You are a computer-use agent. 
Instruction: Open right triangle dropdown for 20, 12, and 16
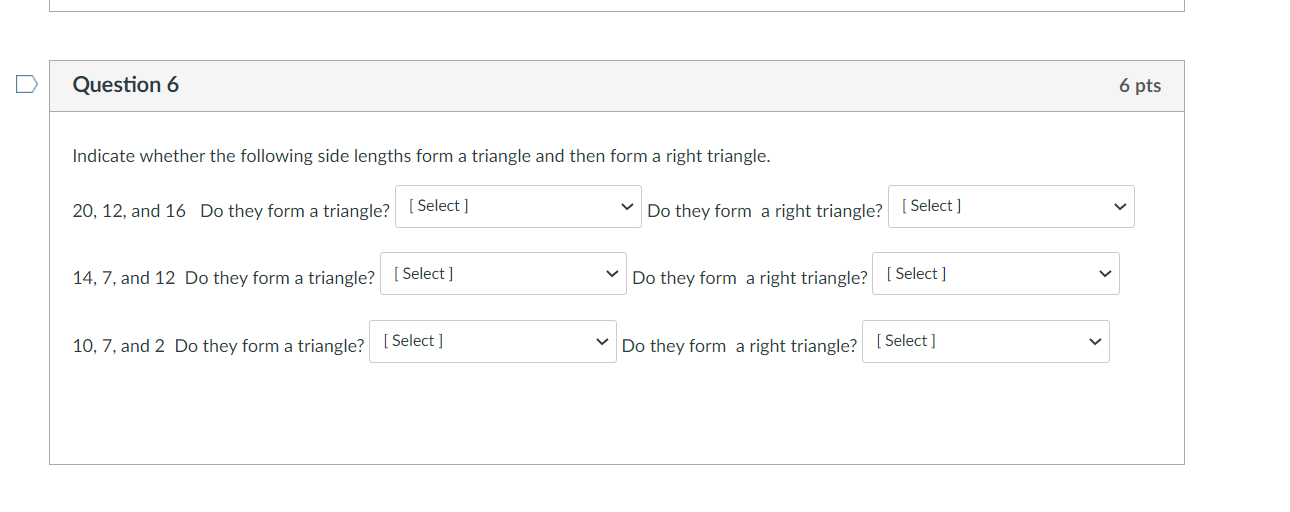(1010, 207)
